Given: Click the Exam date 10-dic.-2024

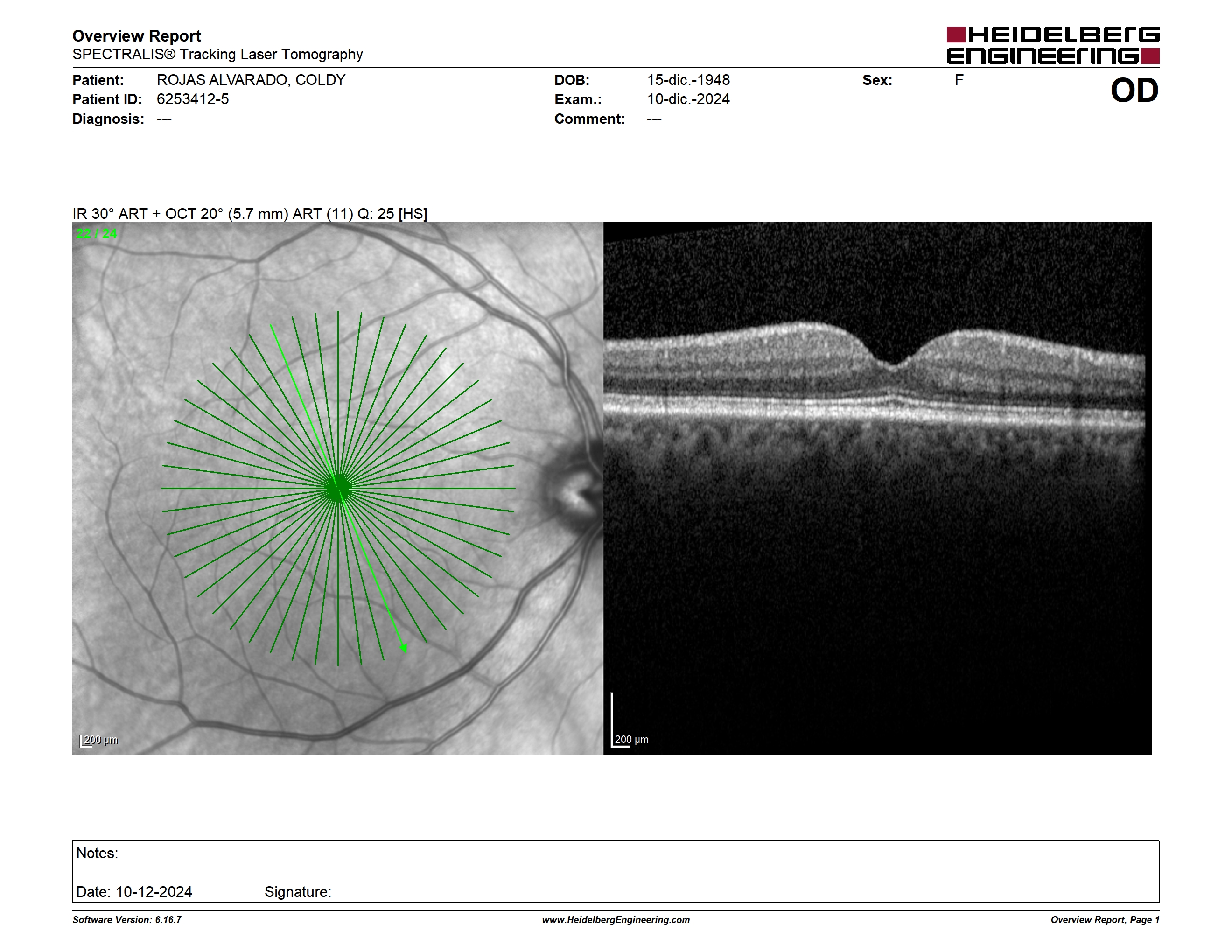Looking at the screenshot, I should click(688, 99).
